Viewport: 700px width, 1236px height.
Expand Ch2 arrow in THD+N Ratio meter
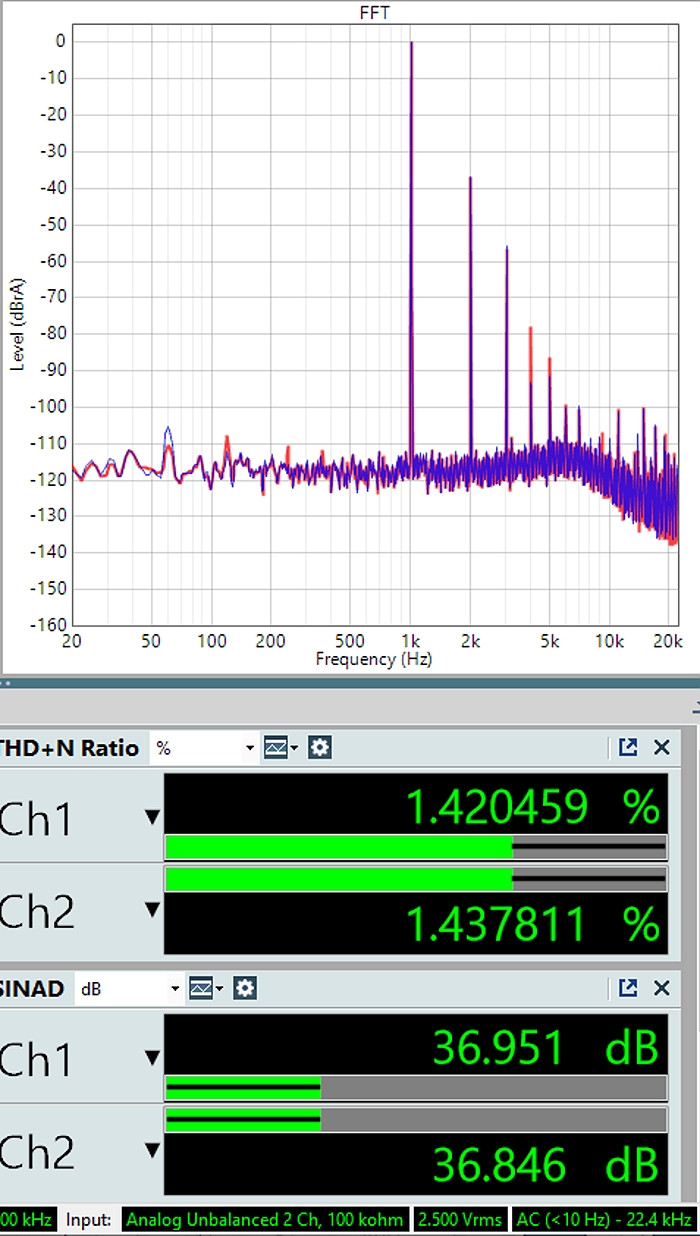click(152, 909)
